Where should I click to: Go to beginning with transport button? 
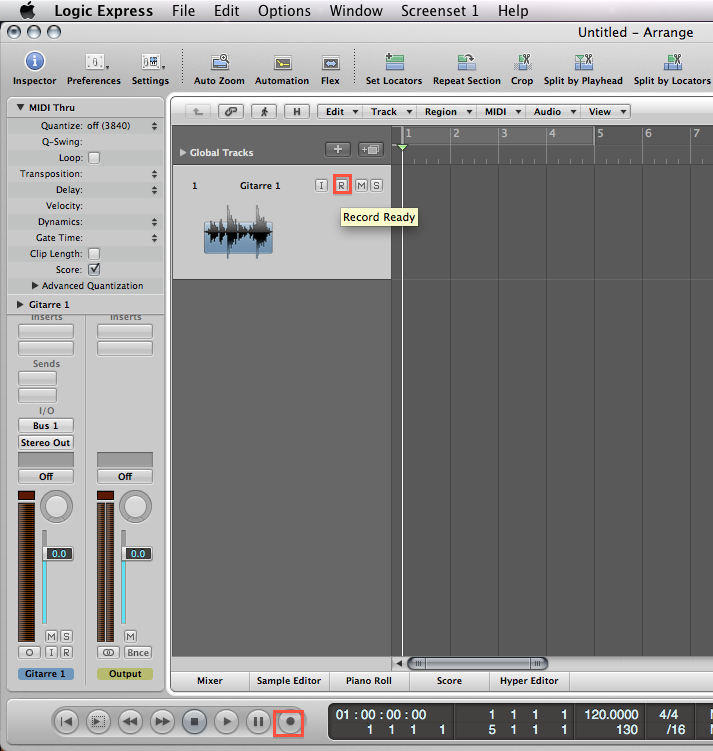67,721
